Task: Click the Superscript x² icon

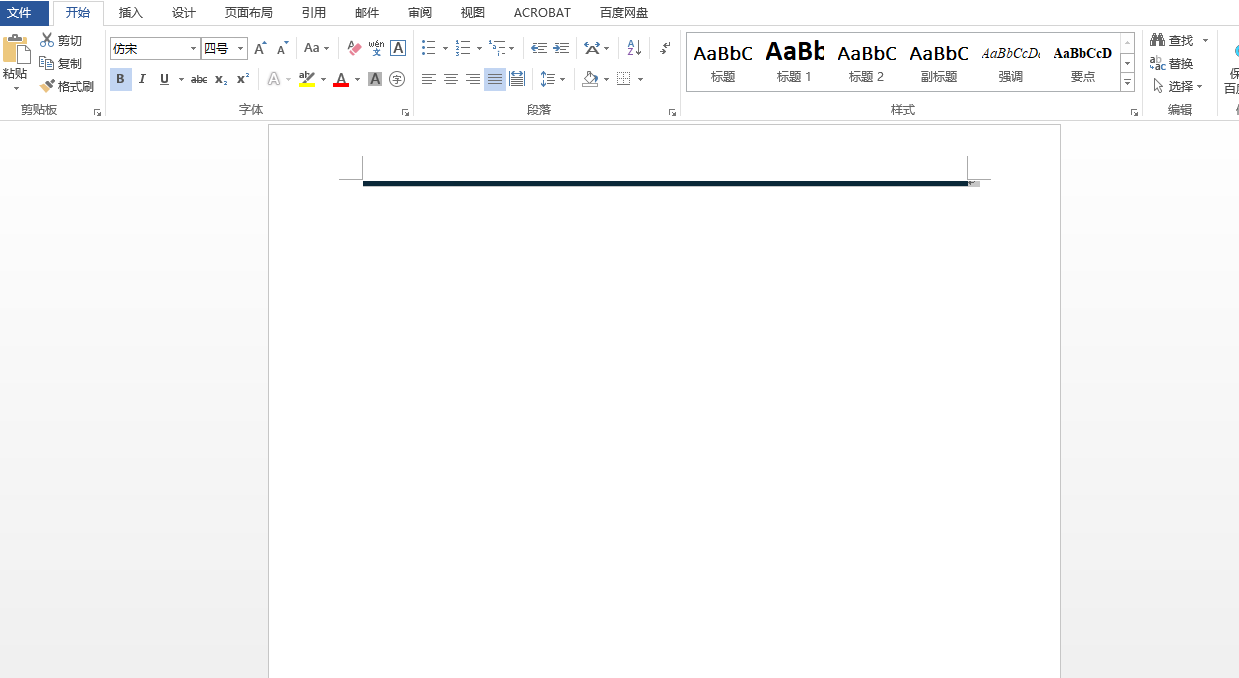Action: [243, 79]
